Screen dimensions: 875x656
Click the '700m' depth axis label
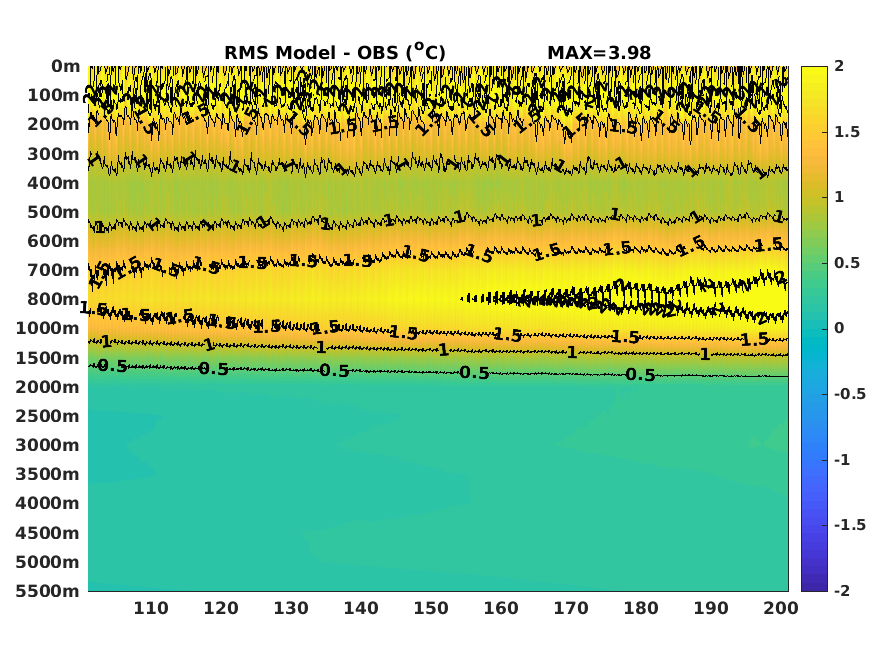pos(54,270)
